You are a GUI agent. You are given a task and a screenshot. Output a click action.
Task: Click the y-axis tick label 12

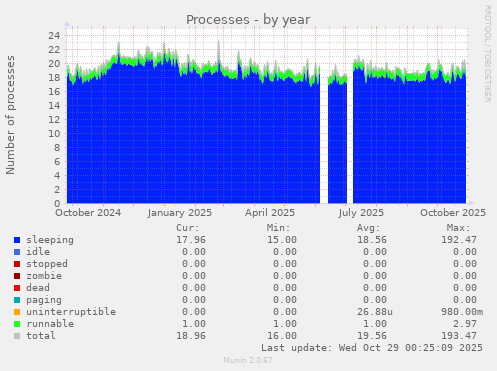click(x=54, y=119)
